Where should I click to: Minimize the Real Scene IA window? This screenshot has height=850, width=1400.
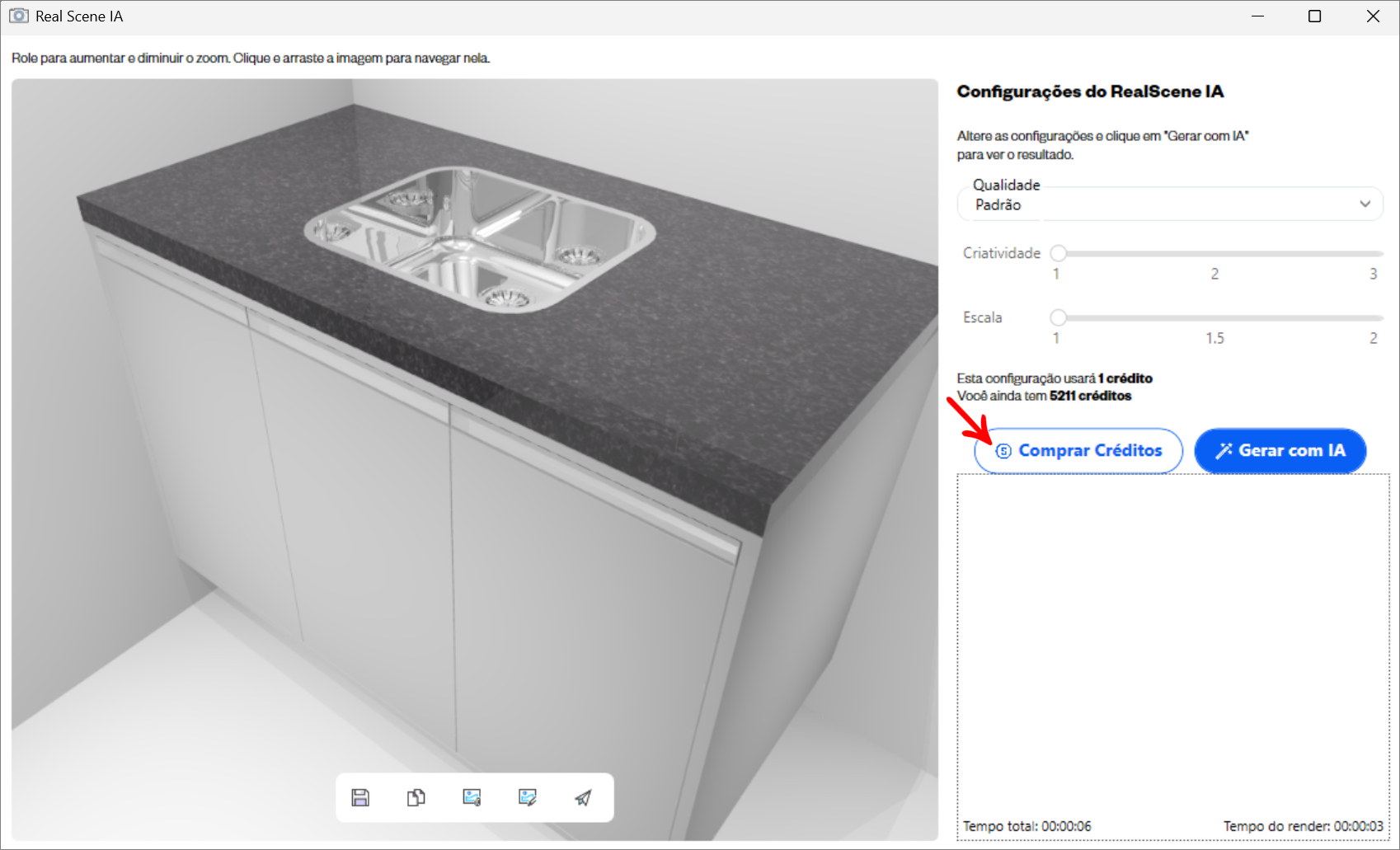click(x=1257, y=16)
